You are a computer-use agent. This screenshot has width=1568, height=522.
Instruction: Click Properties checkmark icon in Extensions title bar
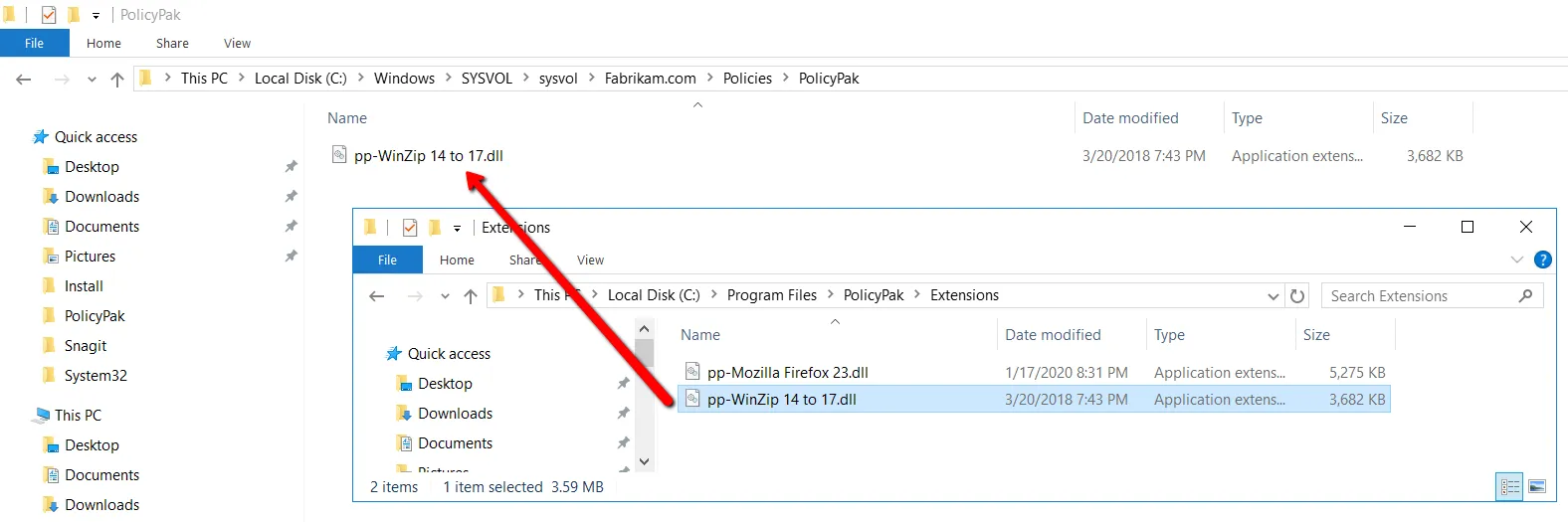click(410, 228)
